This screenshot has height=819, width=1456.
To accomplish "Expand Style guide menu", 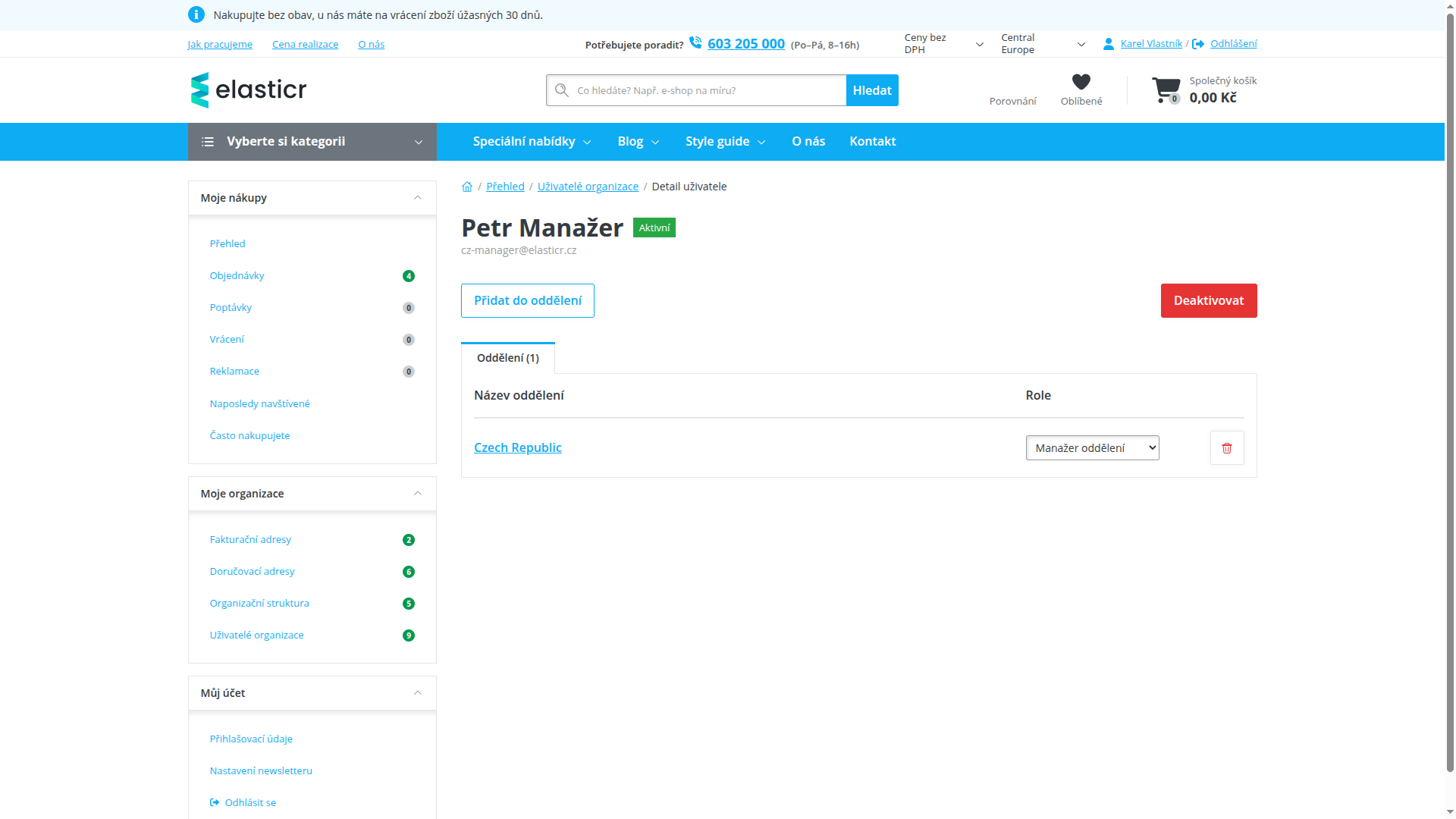I will (x=725, y=142).
